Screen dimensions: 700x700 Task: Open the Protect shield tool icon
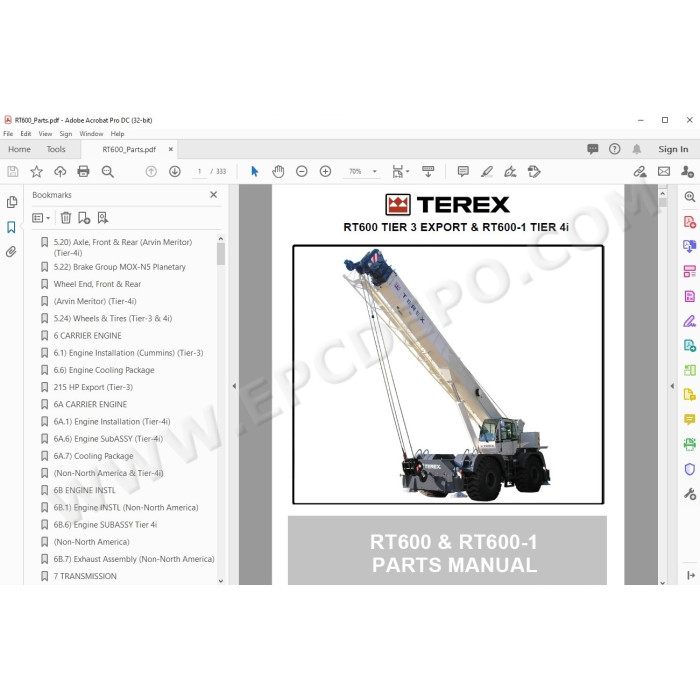[x=690, y=469]
